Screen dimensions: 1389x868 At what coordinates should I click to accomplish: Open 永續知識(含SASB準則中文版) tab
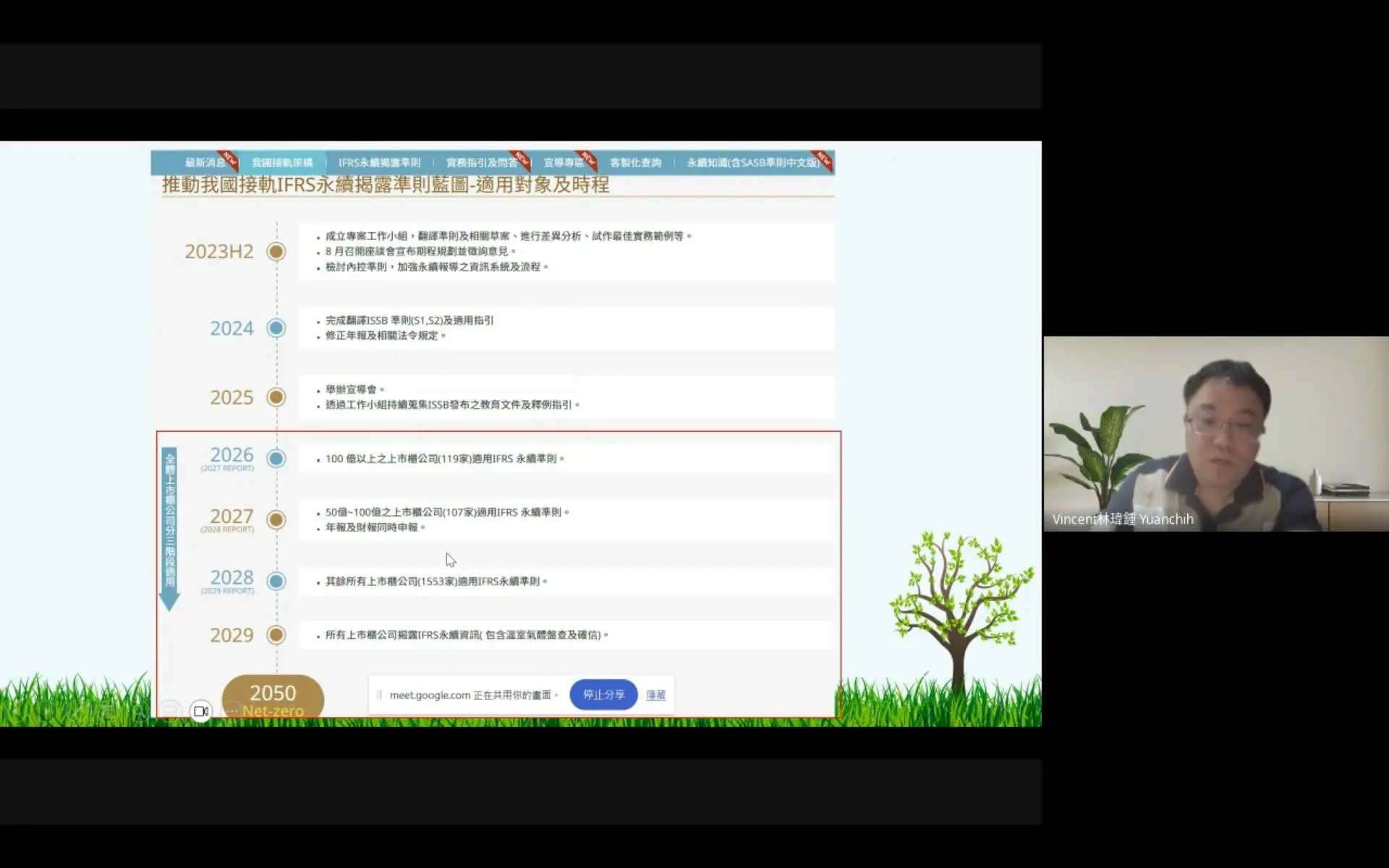[753, 163]
